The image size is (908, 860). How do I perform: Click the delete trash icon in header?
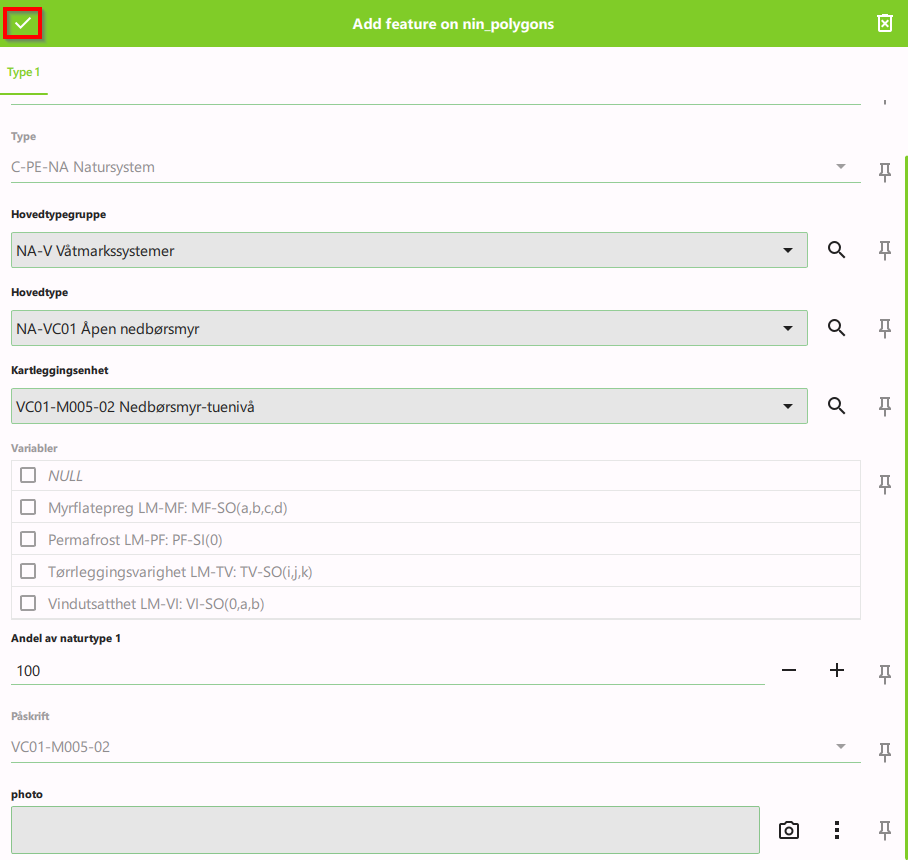click(x=884, y=23)
